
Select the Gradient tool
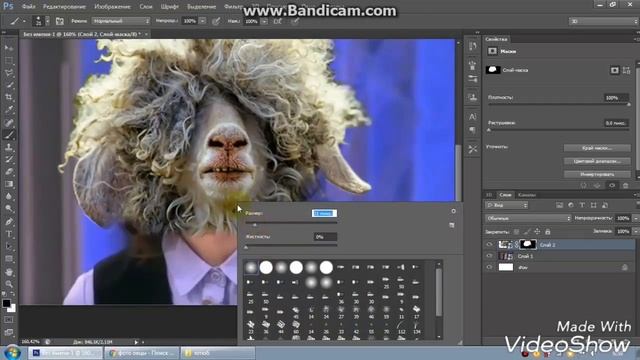click(x=9, y=184)
